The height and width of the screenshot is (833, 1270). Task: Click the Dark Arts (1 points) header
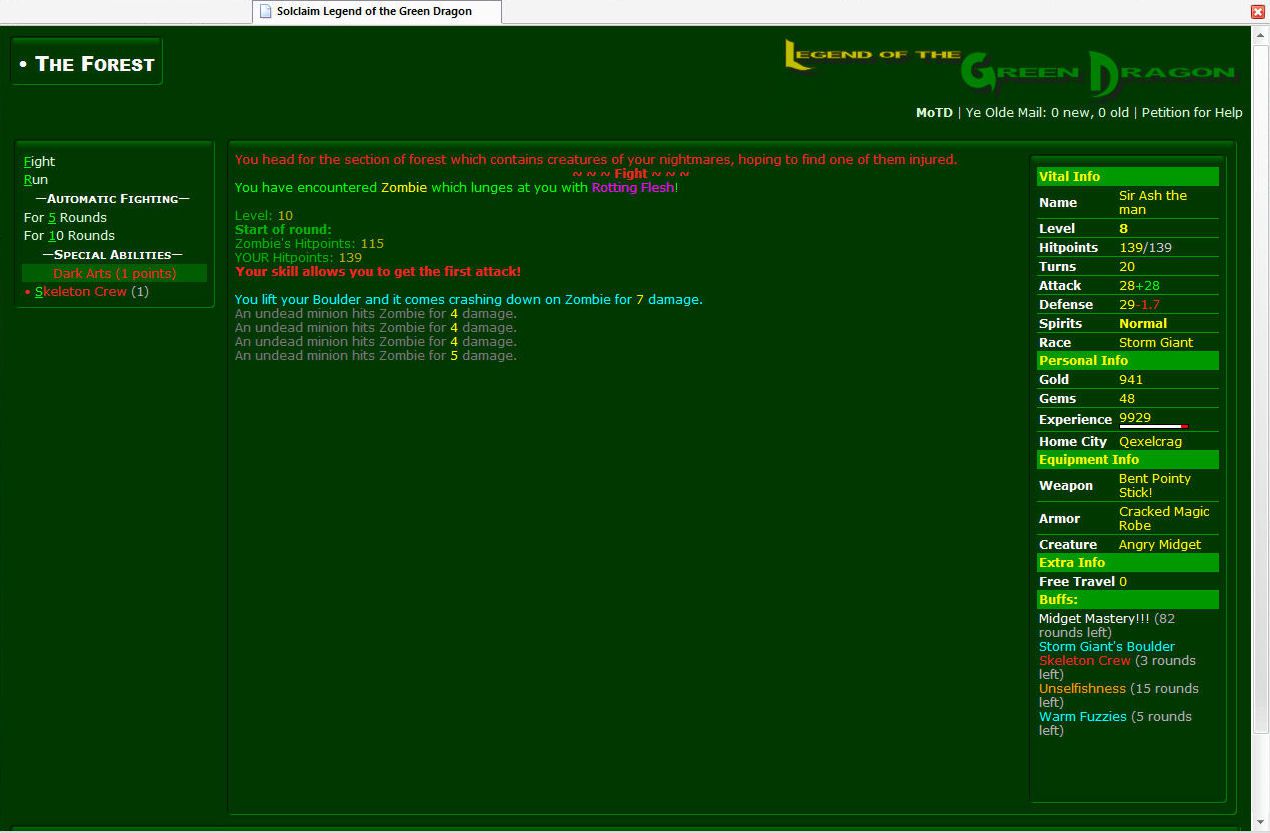114,273
